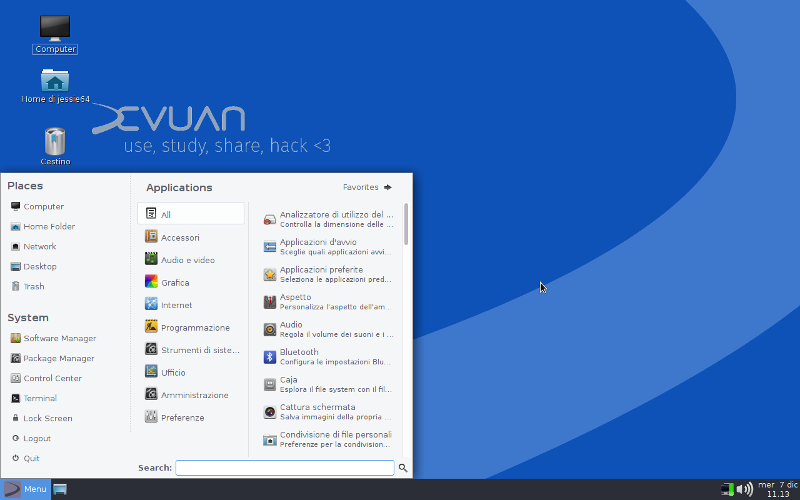Launch Bluetooth settings
800x500 pixels.
click(328, 357)
